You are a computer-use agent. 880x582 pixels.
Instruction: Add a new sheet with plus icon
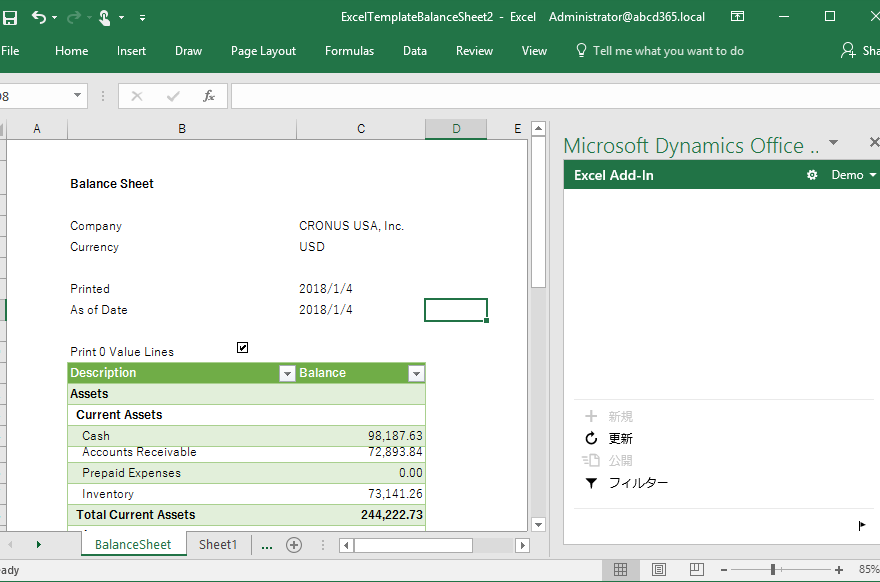click(x=294, y=545)
